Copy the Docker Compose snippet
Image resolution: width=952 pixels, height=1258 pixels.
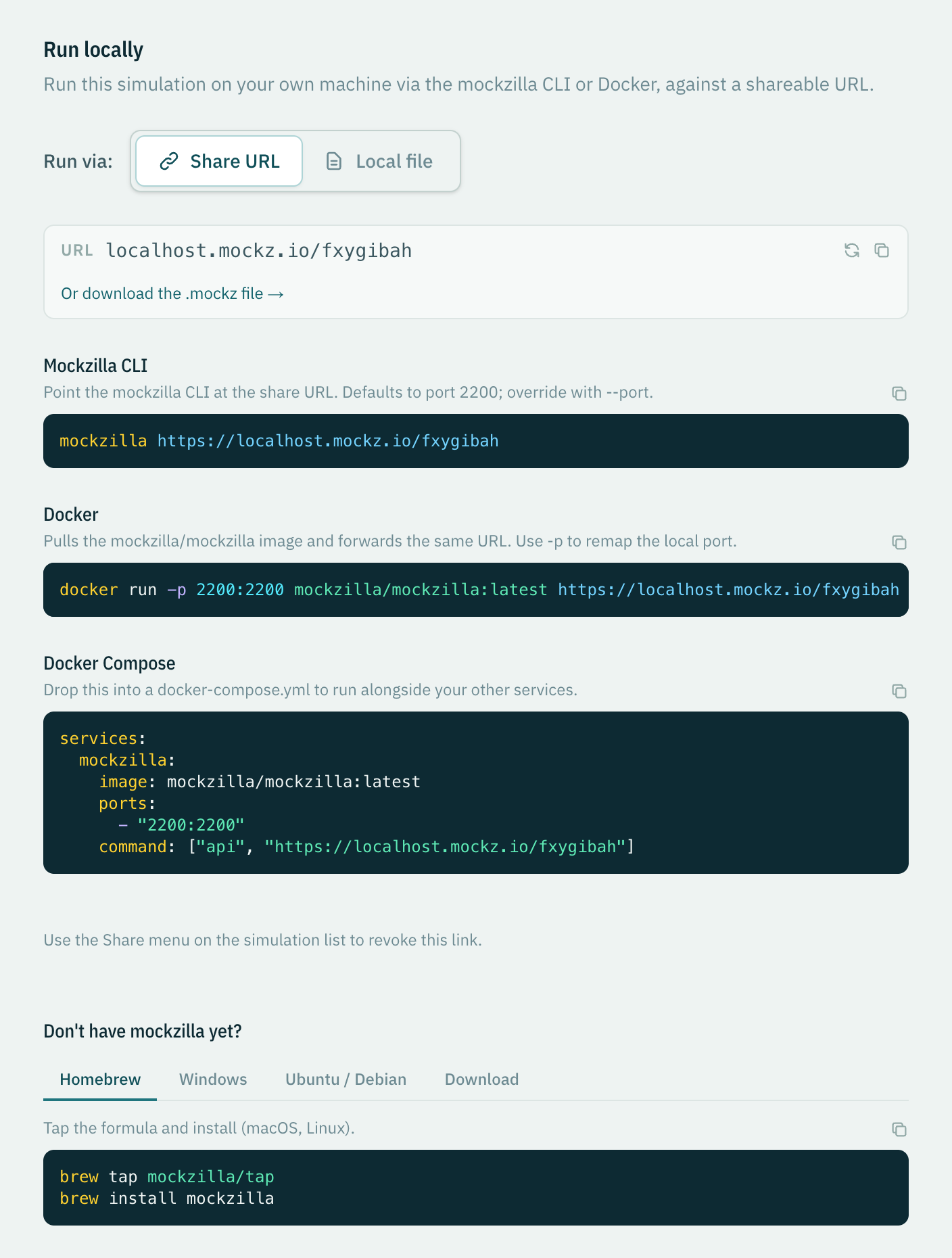point(899,691)
